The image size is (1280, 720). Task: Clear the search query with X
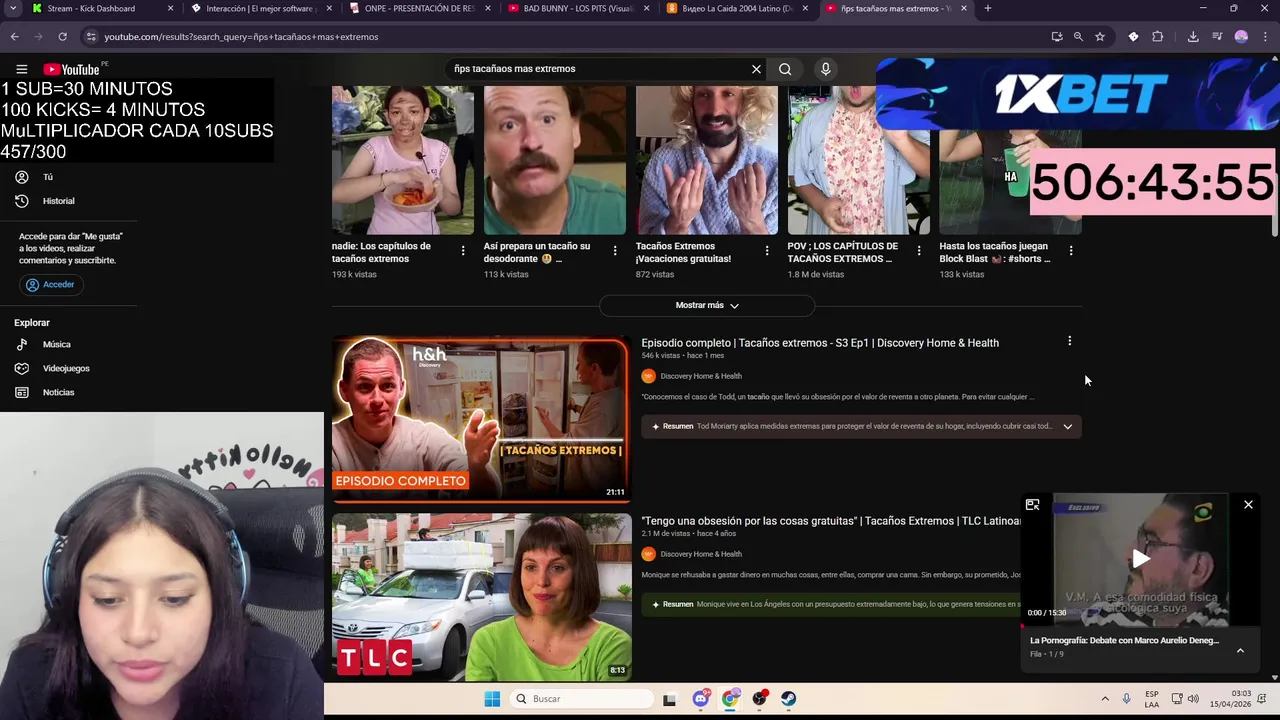click(756, 69)
